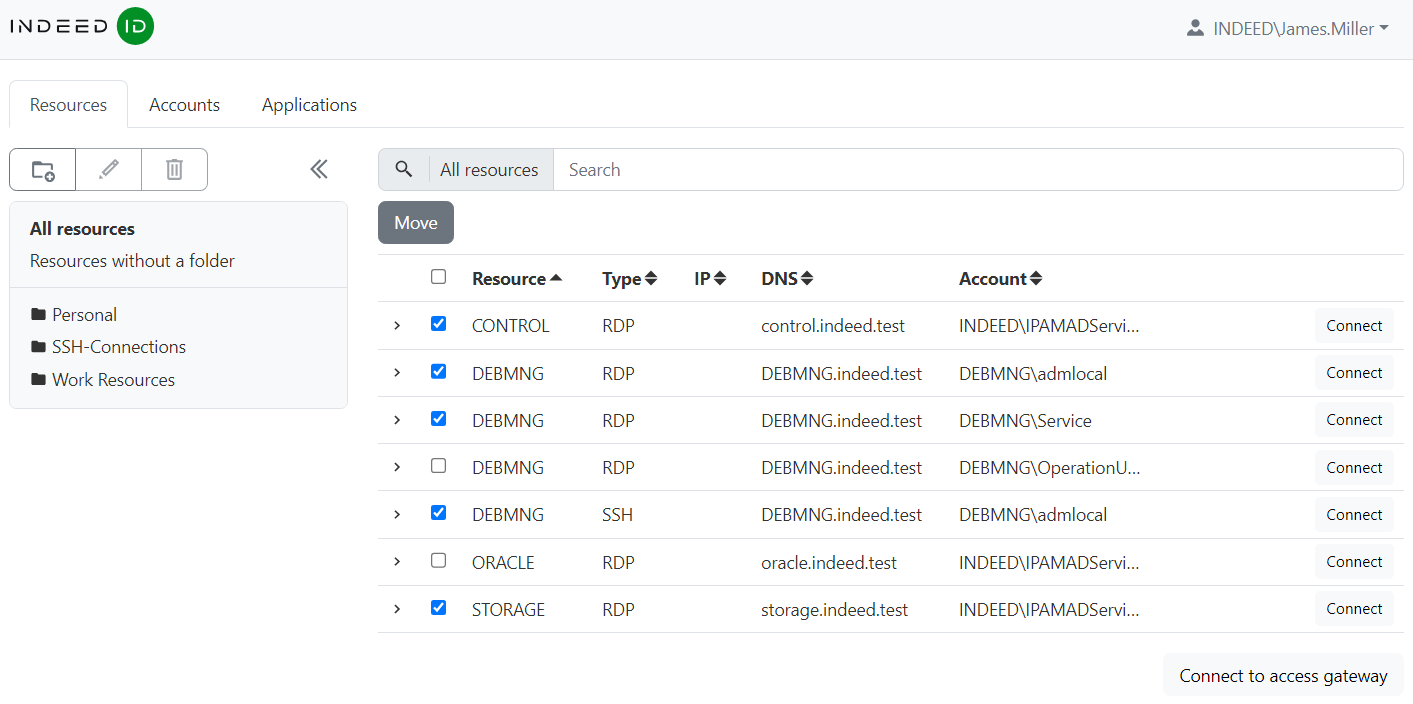Click the trash delete folder icon
The image size is (1413, 704).
[x=174, y=170]
